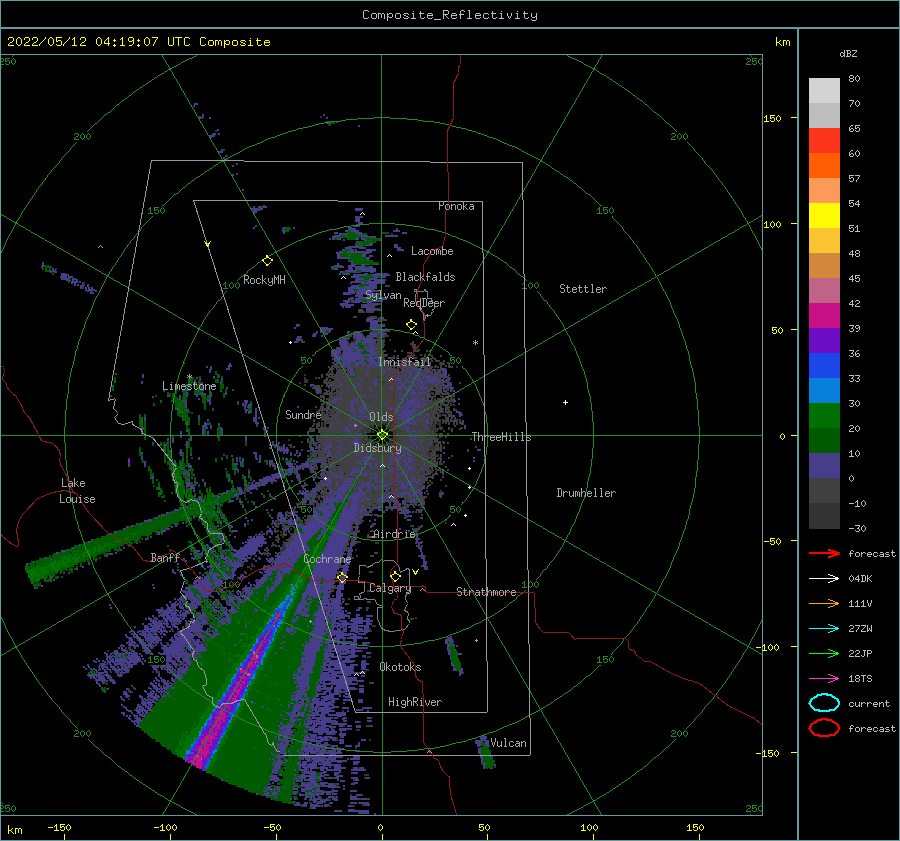The width and height of the screenshot is (900, 841).
Task: Click the white cross marker west of Drumheller
Action: [x=565, y=402]
